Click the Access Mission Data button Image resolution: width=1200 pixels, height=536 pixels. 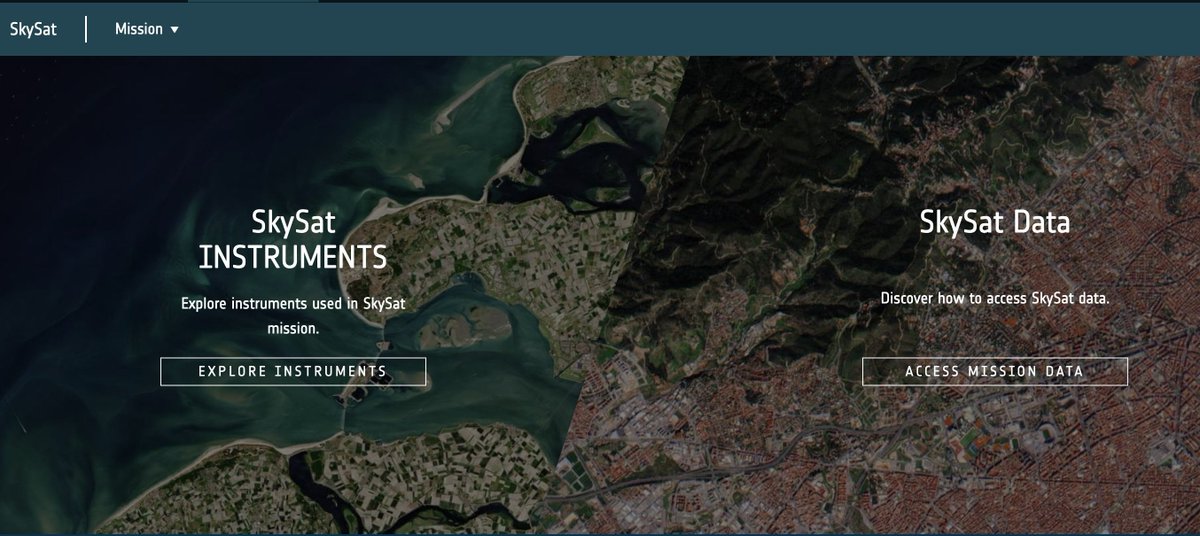click(x=995, y=371)
